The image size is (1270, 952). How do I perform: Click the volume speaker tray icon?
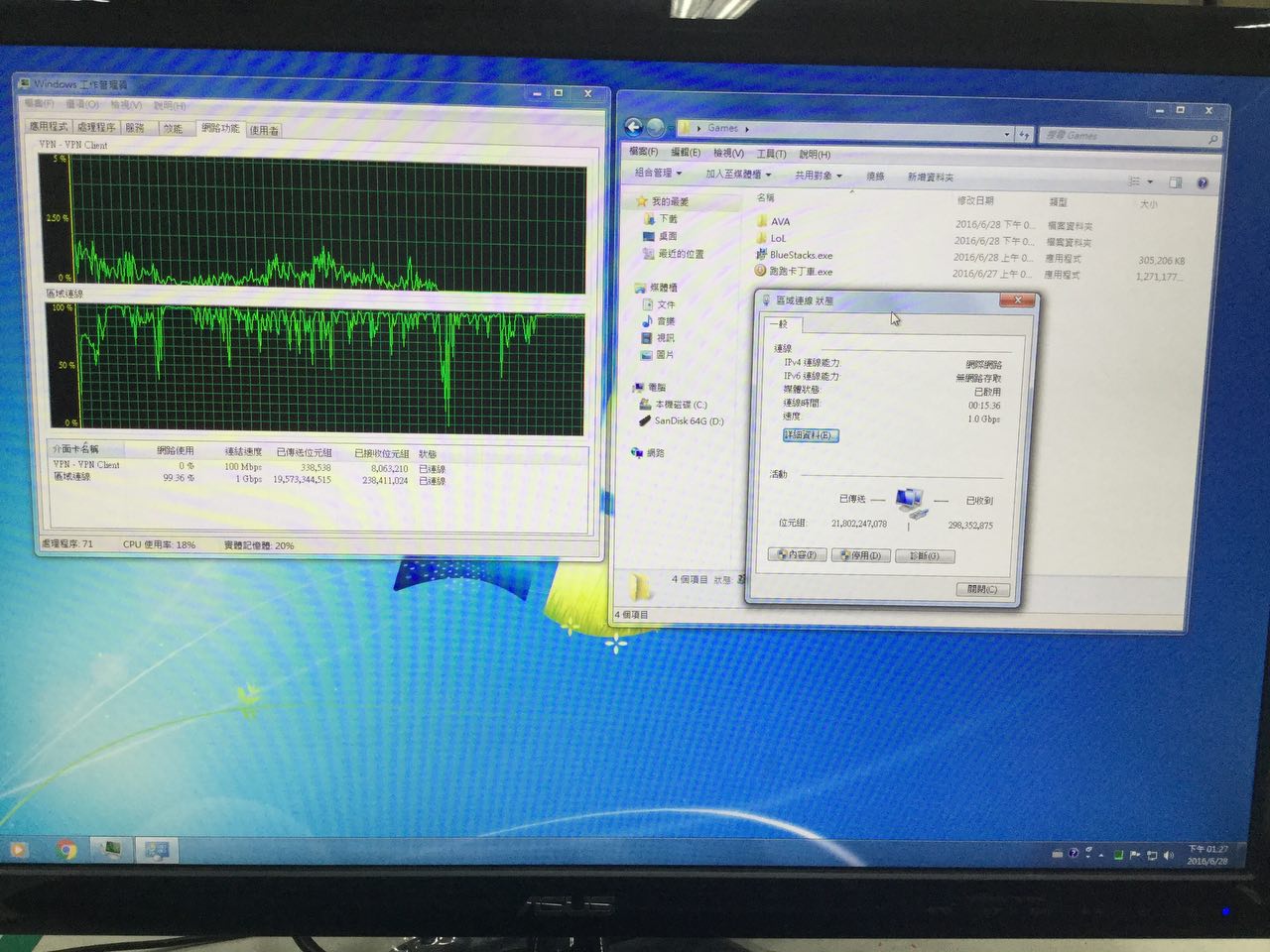(x=1169, y=855)
